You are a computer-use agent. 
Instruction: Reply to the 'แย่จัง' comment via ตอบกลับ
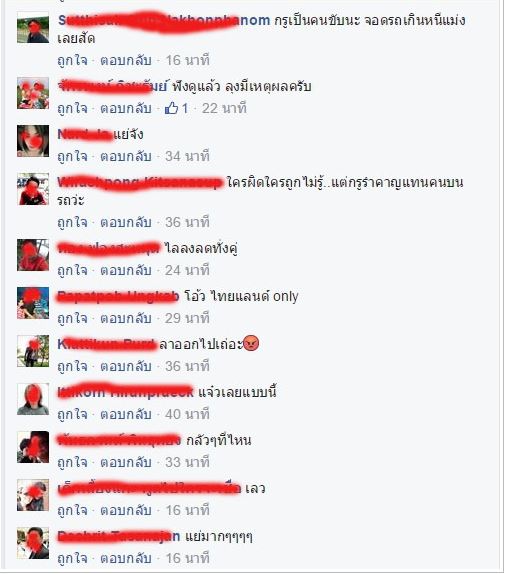click(x=126, y=157)
